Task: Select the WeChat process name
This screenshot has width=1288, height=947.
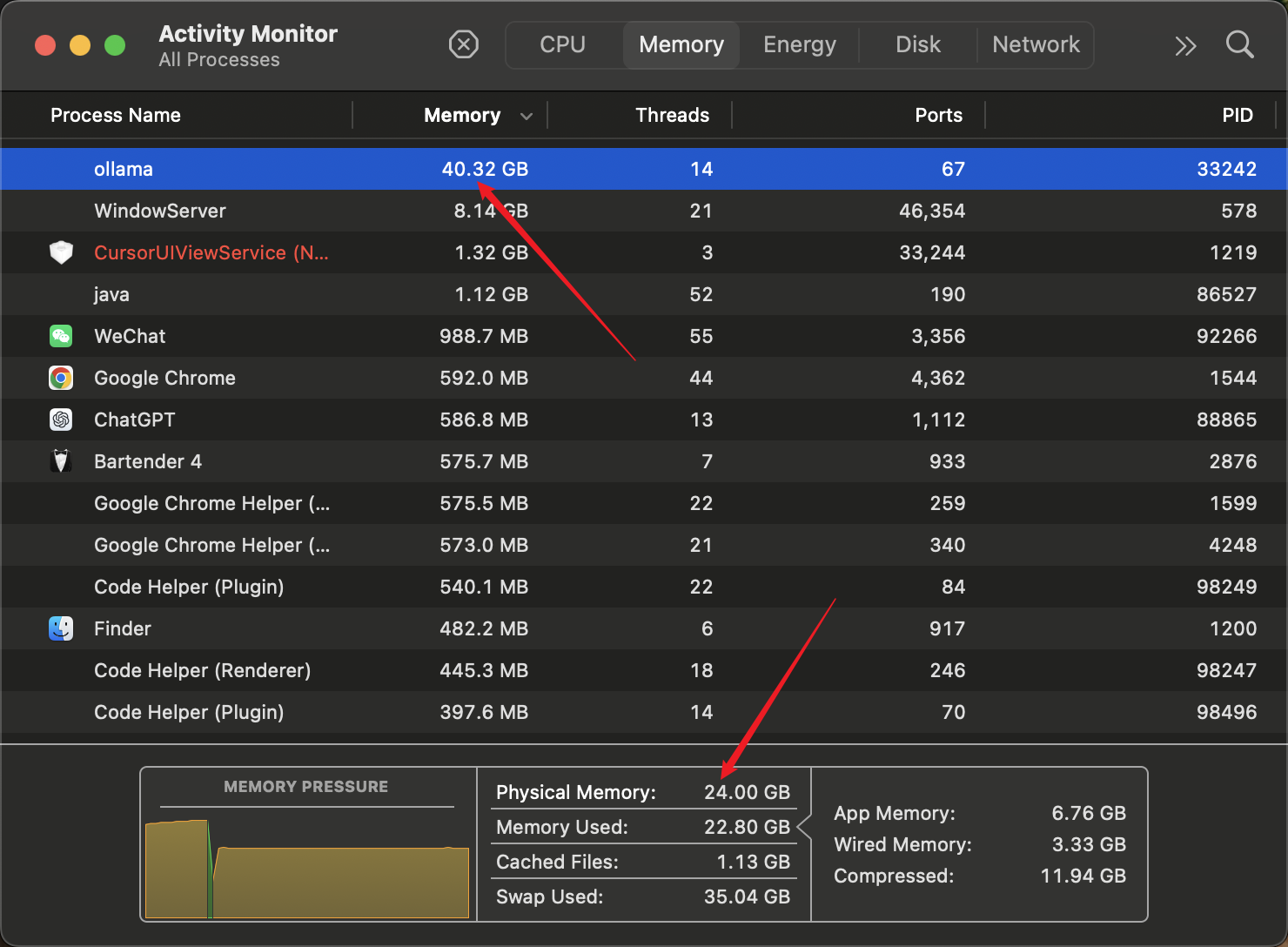Action: point(130,336)
